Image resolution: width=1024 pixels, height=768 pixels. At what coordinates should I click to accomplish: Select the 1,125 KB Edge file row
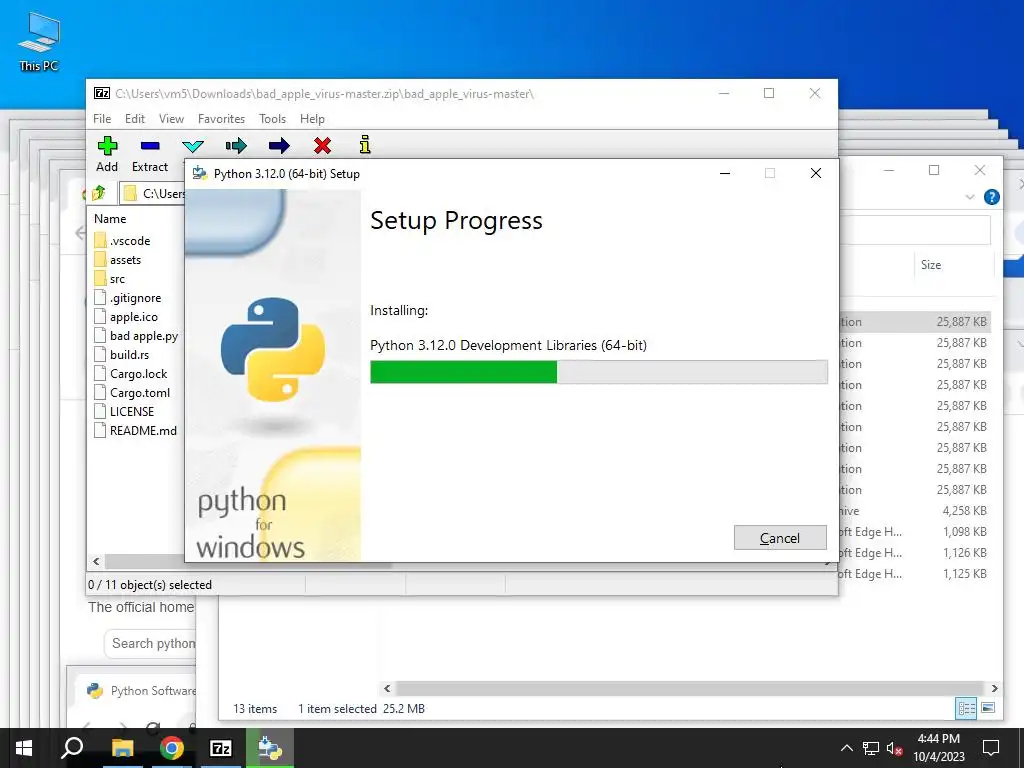pyautogui.click(x=914, y=573)
